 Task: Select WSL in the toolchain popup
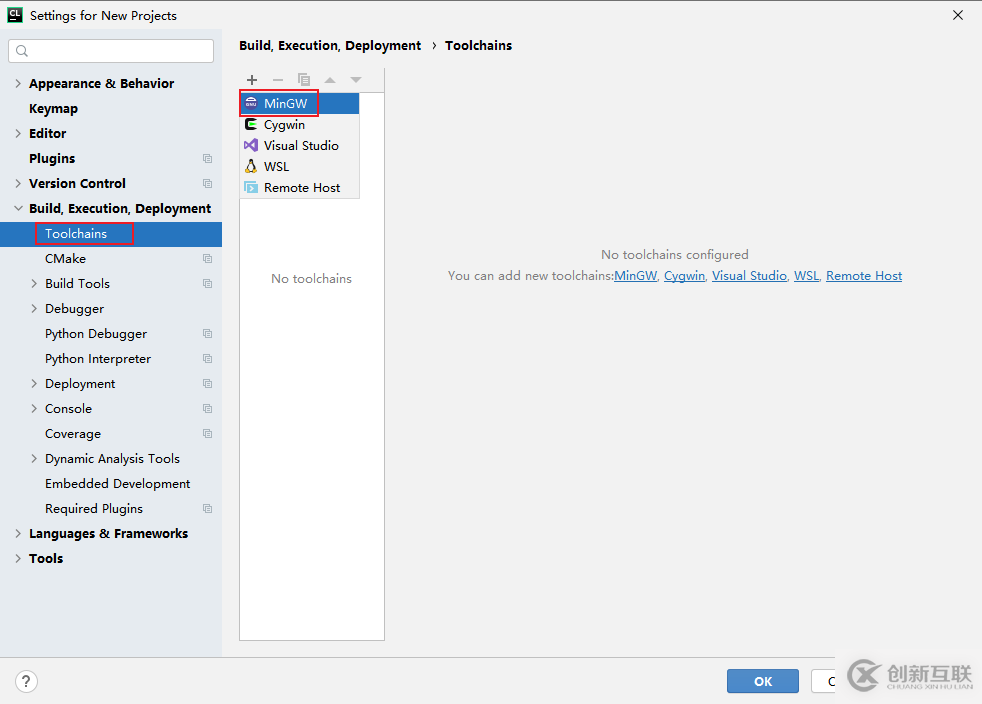(x=299, y=167)
